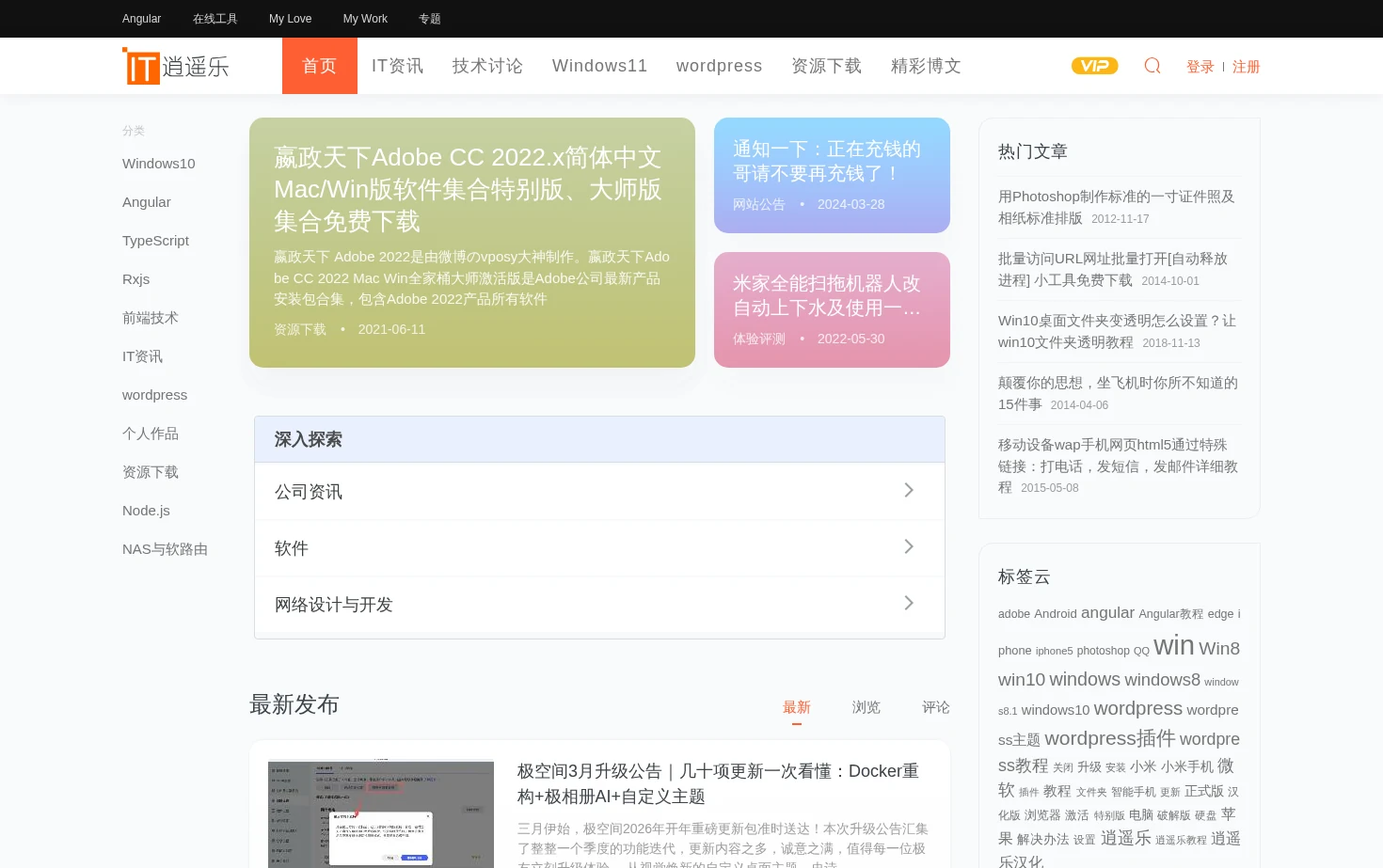Open 在线工具 in the top black bar
1383x868 pixels.
[215, 19]
